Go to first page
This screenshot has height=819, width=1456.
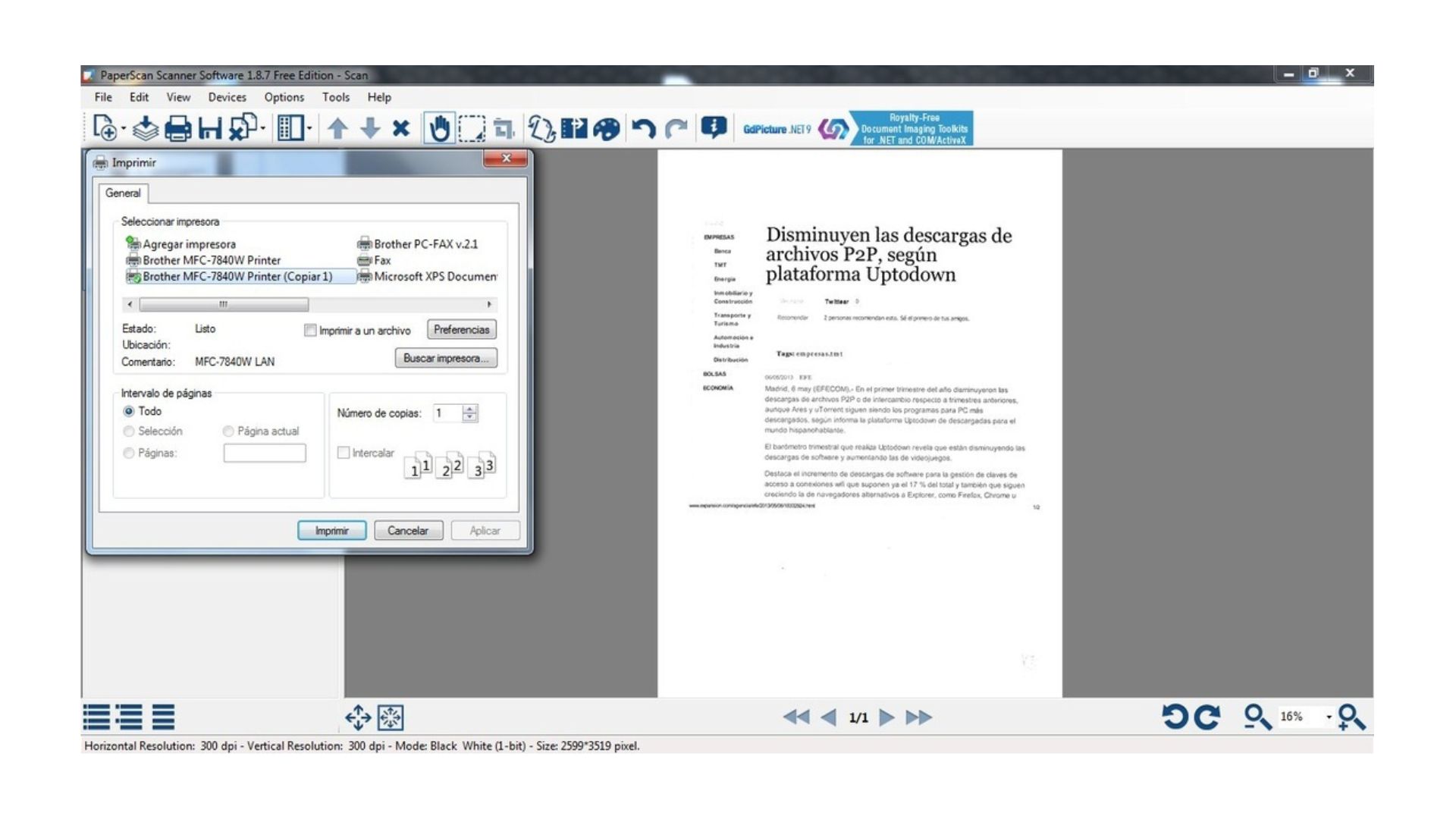[796, 717]
